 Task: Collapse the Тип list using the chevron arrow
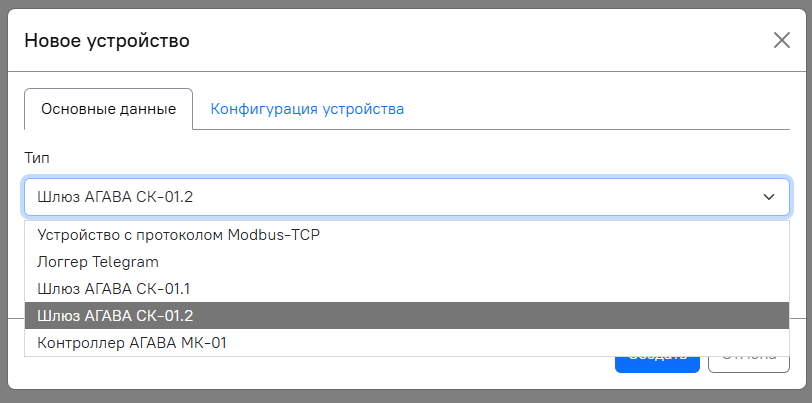tap(769, 197)
